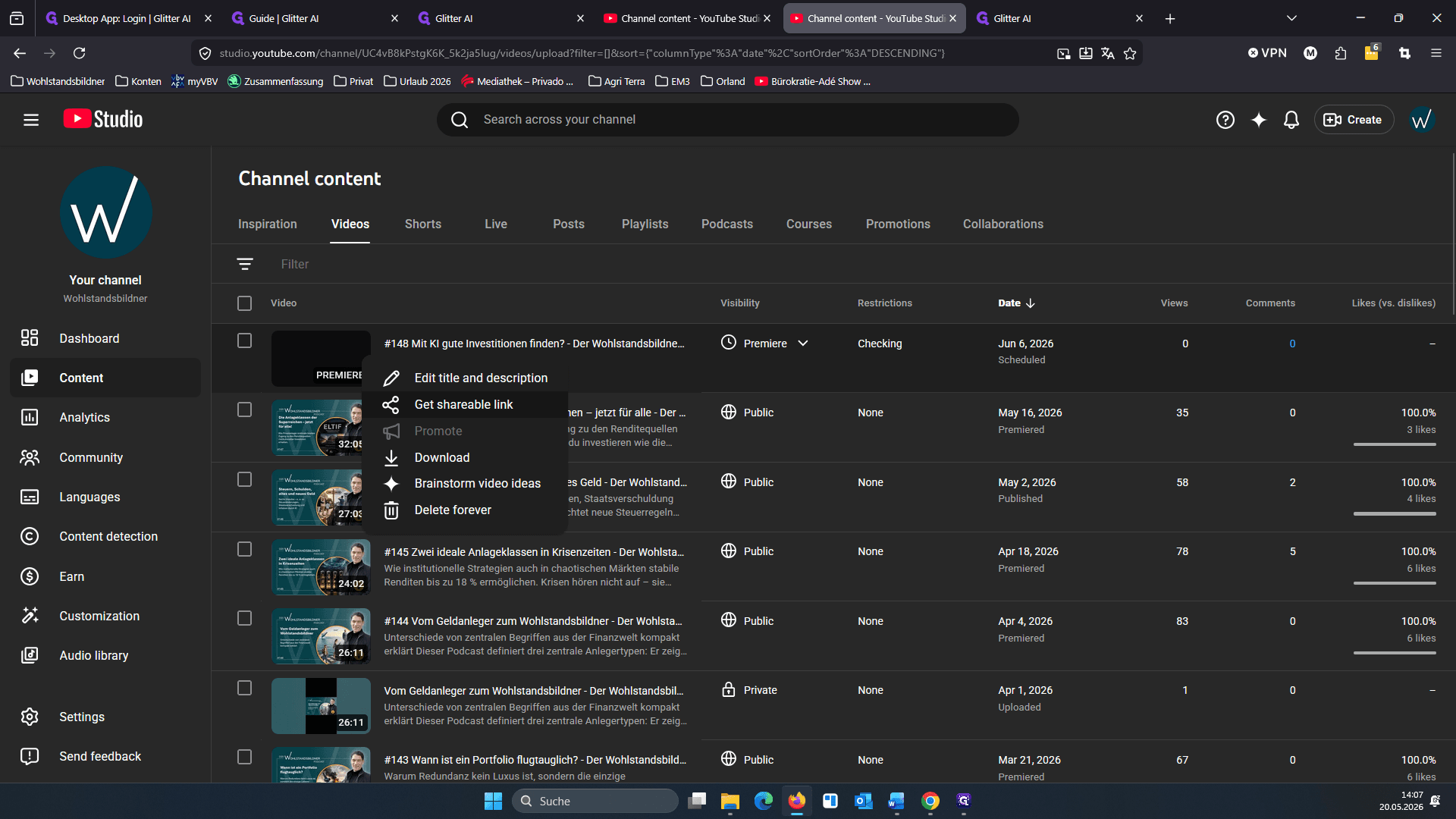Open the Create button

click(x=1353, y=120)
